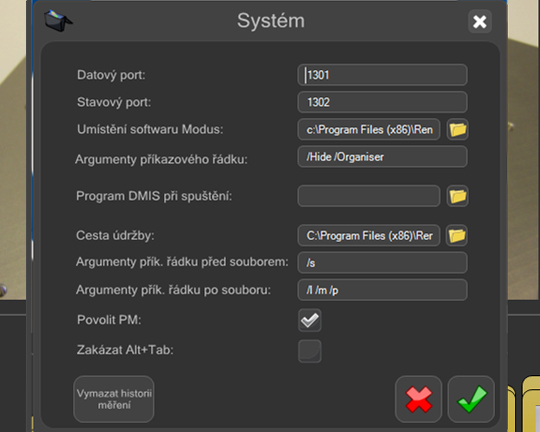
Task: Browse for Program DMIS při spuštění file
Action: [x=457, y=196]
